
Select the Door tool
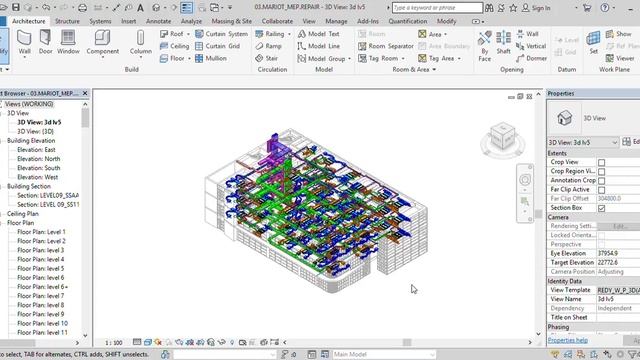click(45, 42)
